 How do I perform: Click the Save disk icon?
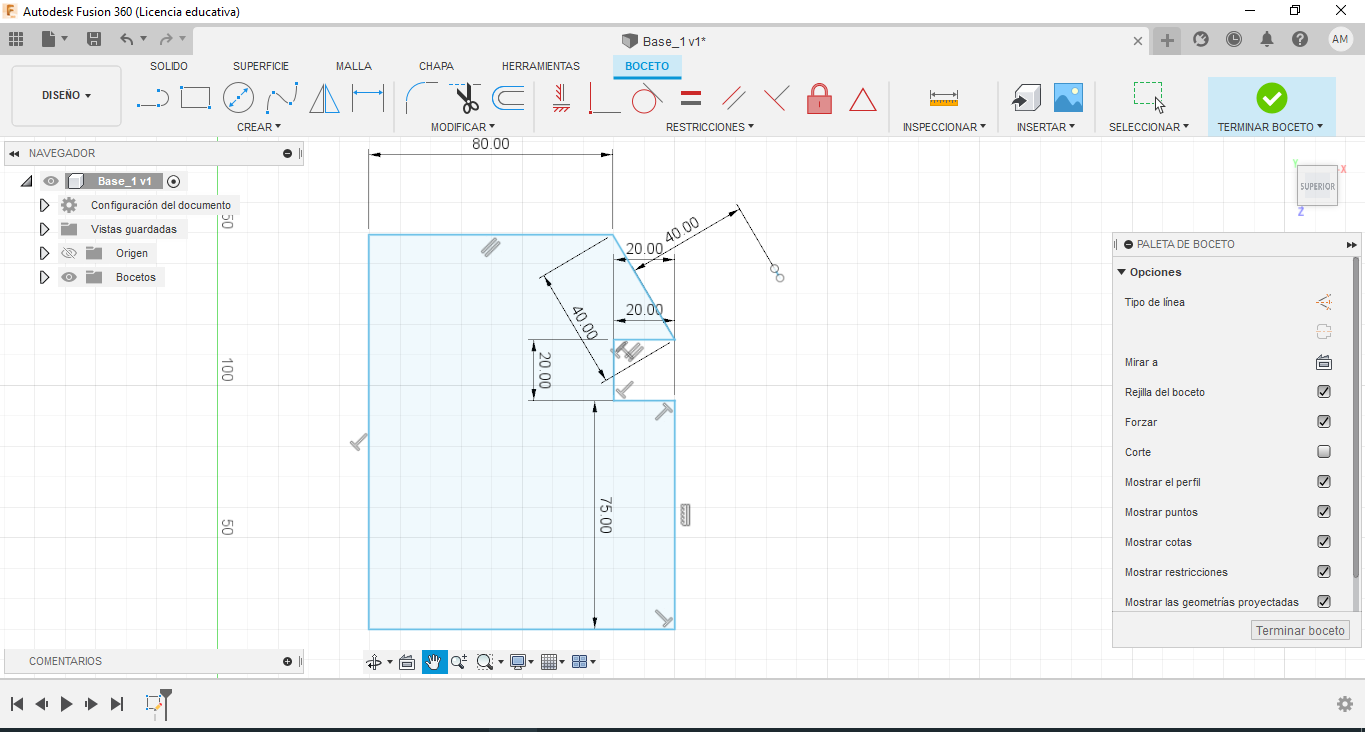coord(94,39)
